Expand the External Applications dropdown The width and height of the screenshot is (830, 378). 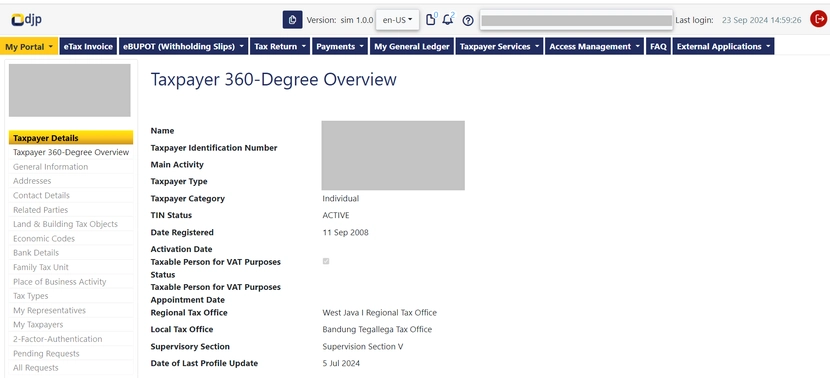tap(723, 47)
